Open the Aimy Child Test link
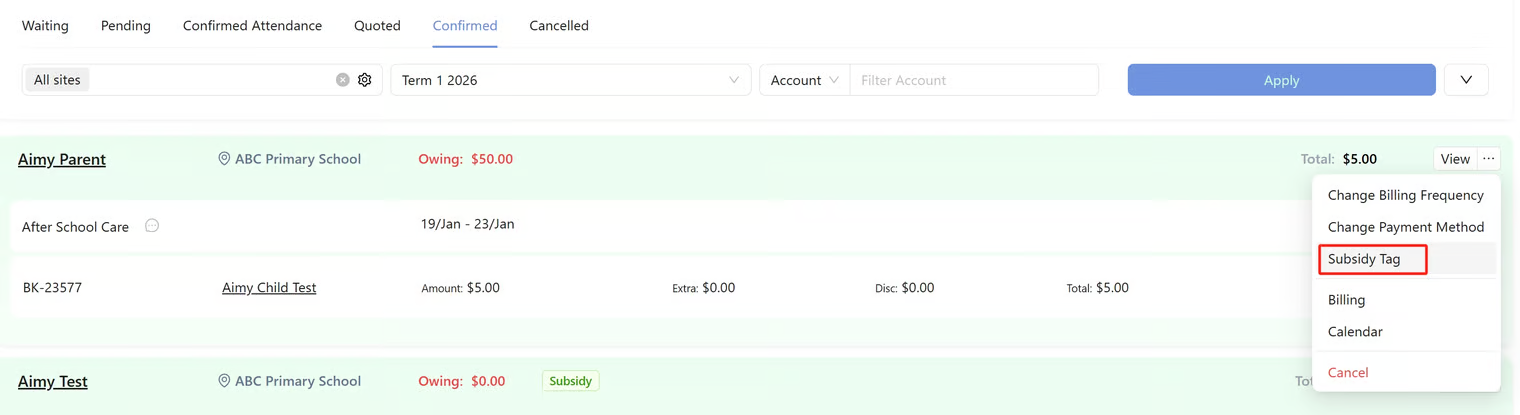Screen dimensions: 1520x415 point(269,288)
